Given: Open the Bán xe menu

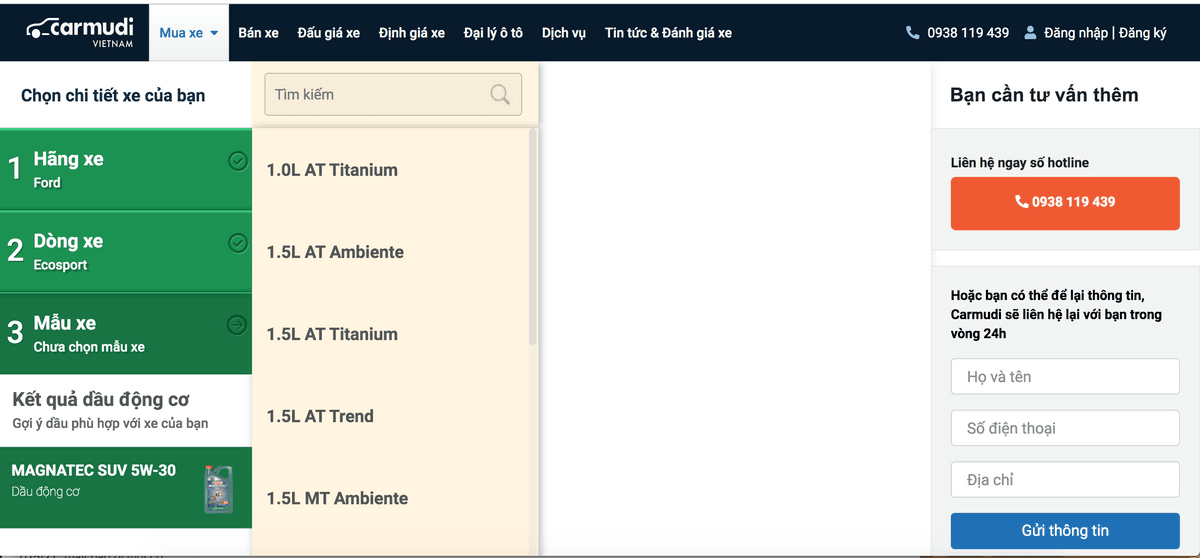Looking at the screenshot, I should [x=258, y=33].
